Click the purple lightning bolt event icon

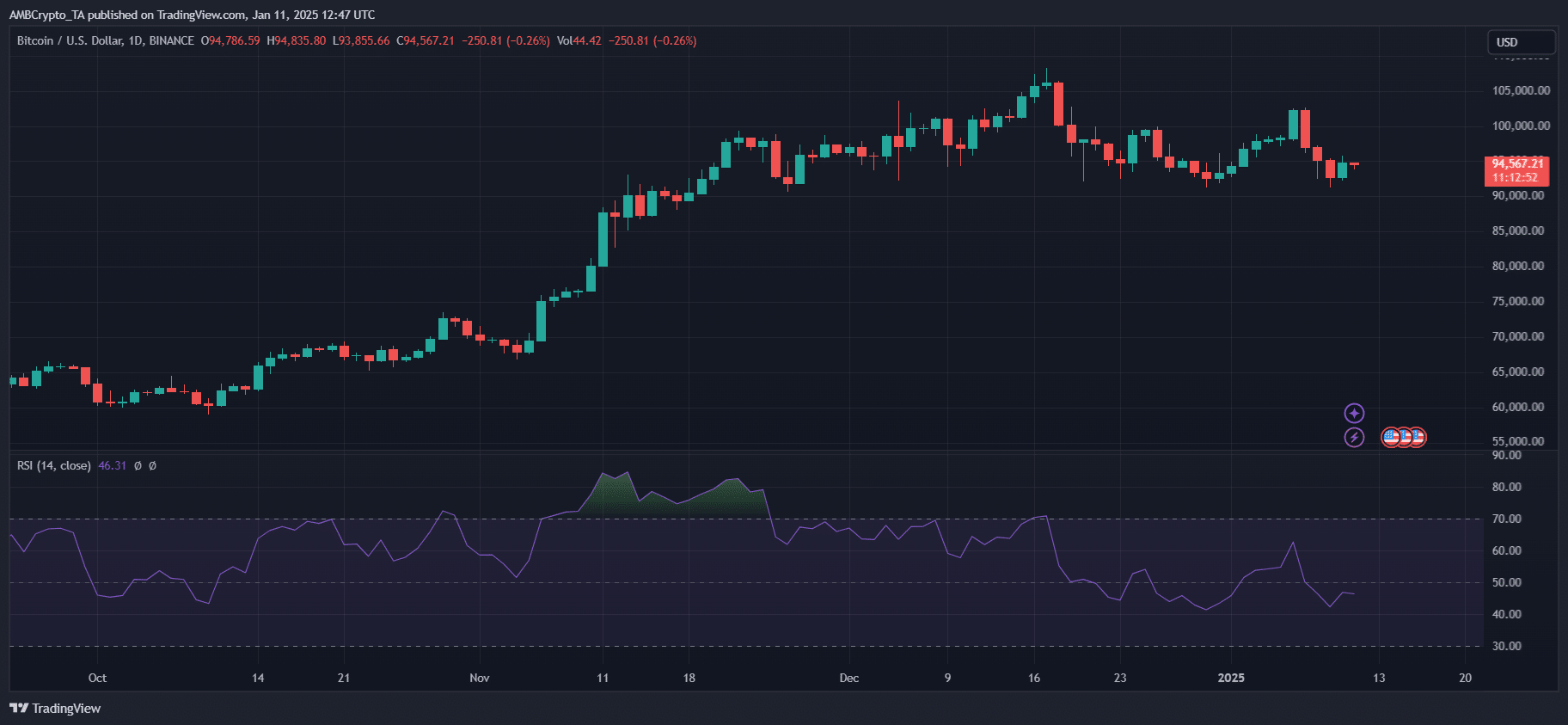click(x=1354, y=438)
